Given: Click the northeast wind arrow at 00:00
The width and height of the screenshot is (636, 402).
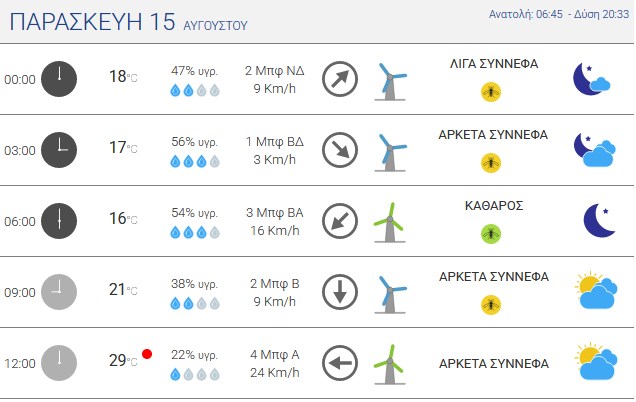Looking at the screenshot, I should point(340,79).
